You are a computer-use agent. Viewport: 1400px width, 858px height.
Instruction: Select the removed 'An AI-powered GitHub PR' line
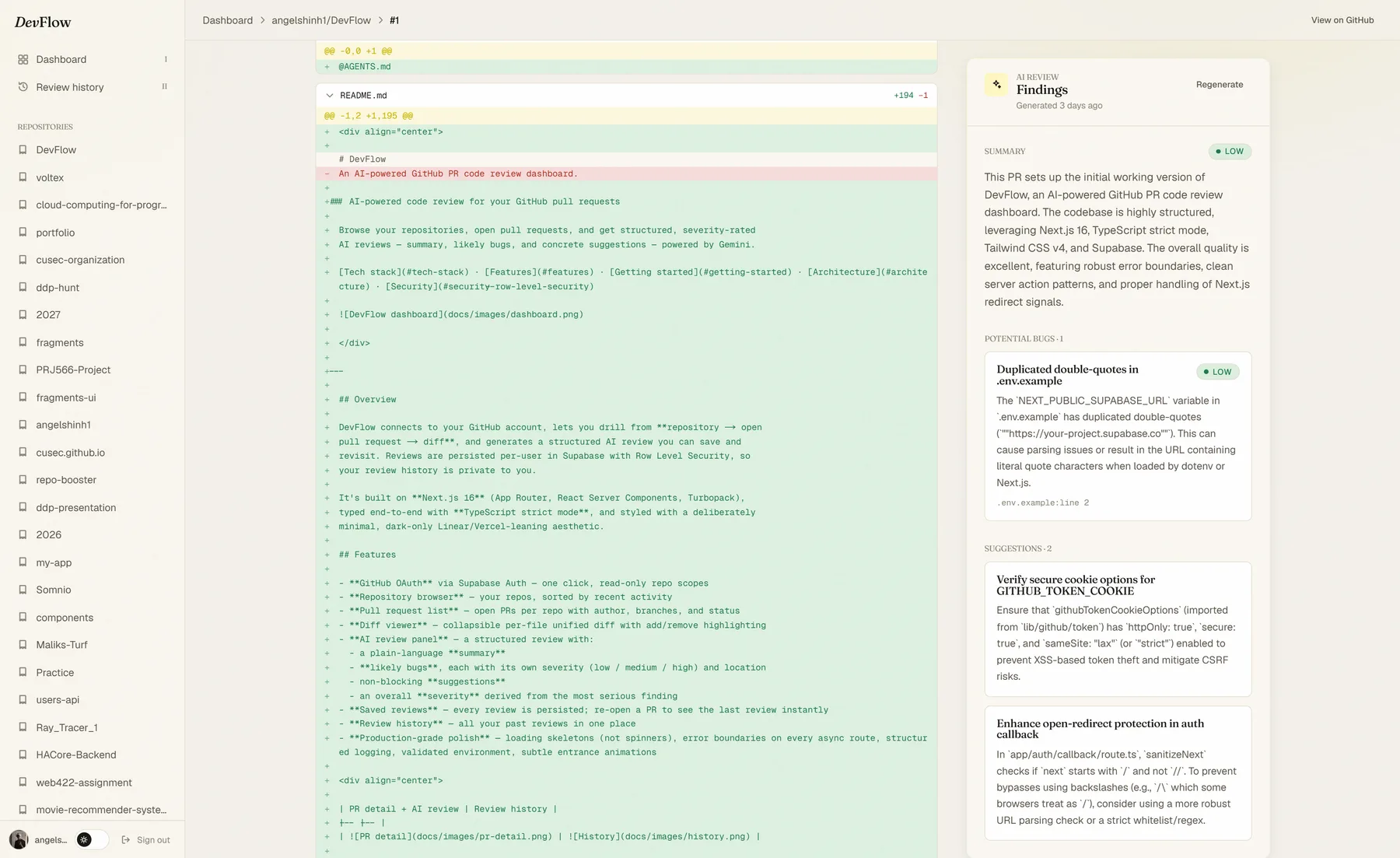pos(626,174)
